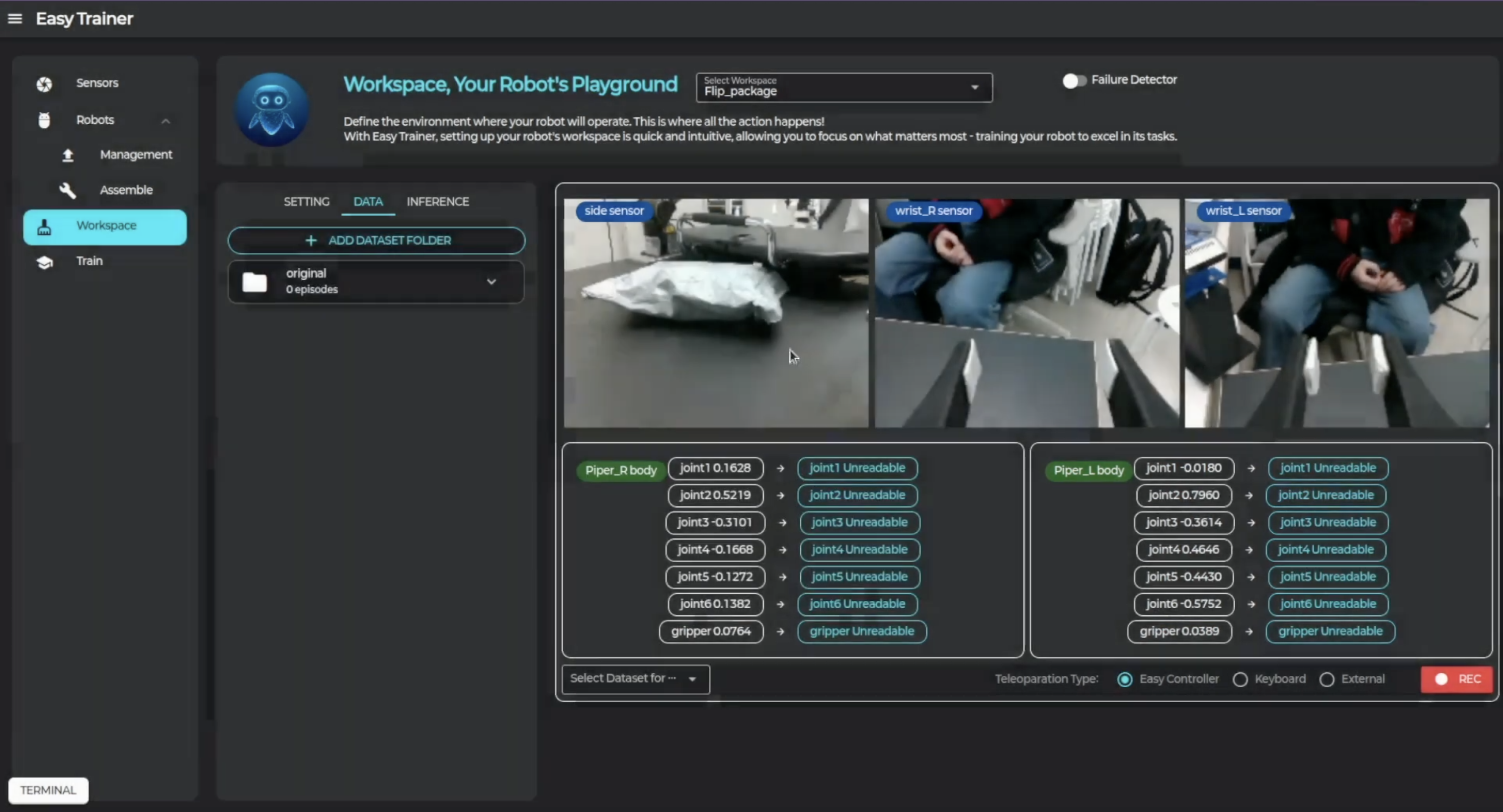Switch to the SETTING tab

pos(306,202)
